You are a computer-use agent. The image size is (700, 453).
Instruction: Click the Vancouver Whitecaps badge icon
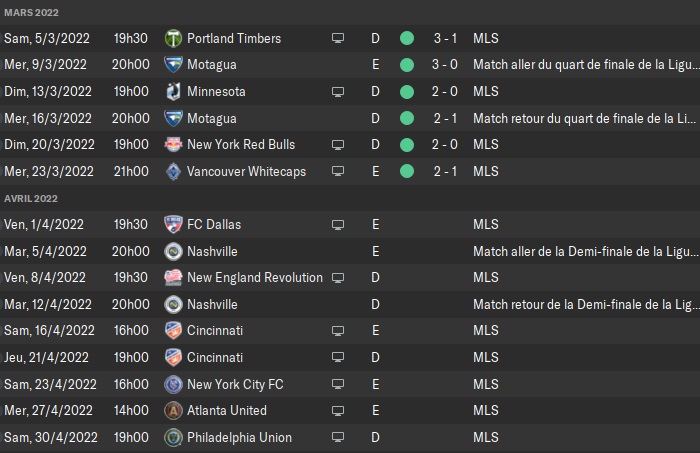click(173, 171)
